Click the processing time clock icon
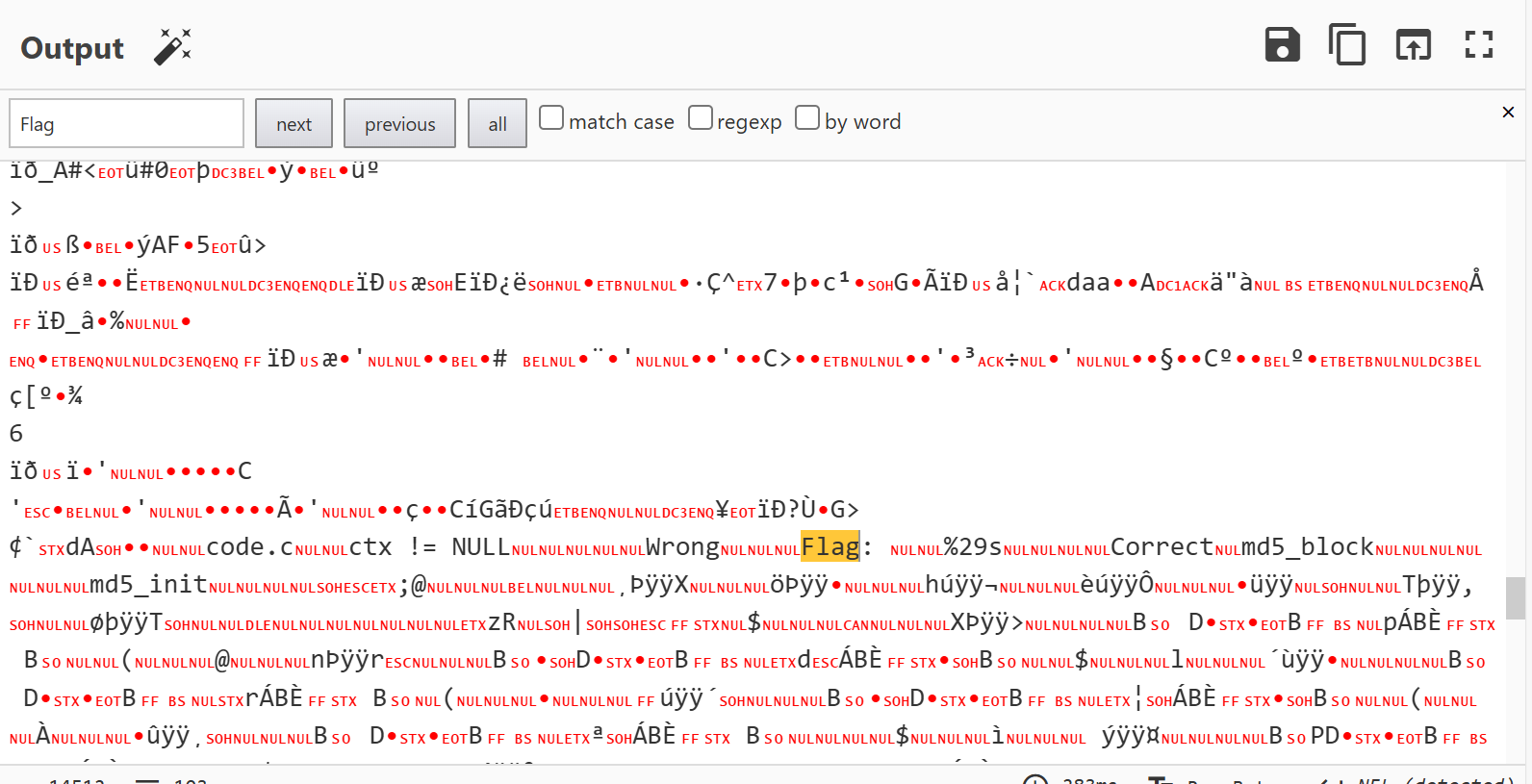Viewport: 1532px width, 784px height. tap(1034, 779)
